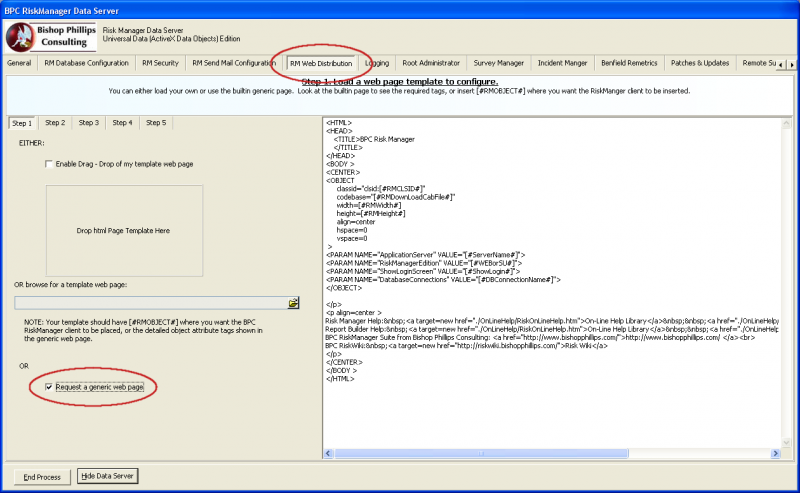The height and width of the screenshot is (493, 800).
Task: Click the classid="clsid:[#RMCLSID#]" line
Action: 381,189
